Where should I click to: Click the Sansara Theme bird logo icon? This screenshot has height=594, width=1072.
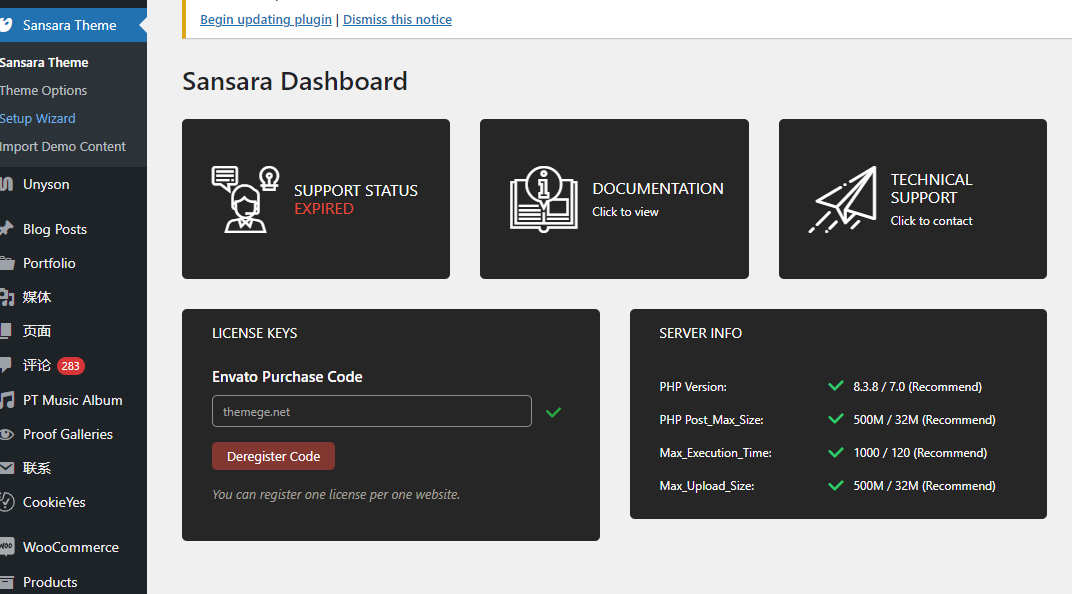coord(6,25)
